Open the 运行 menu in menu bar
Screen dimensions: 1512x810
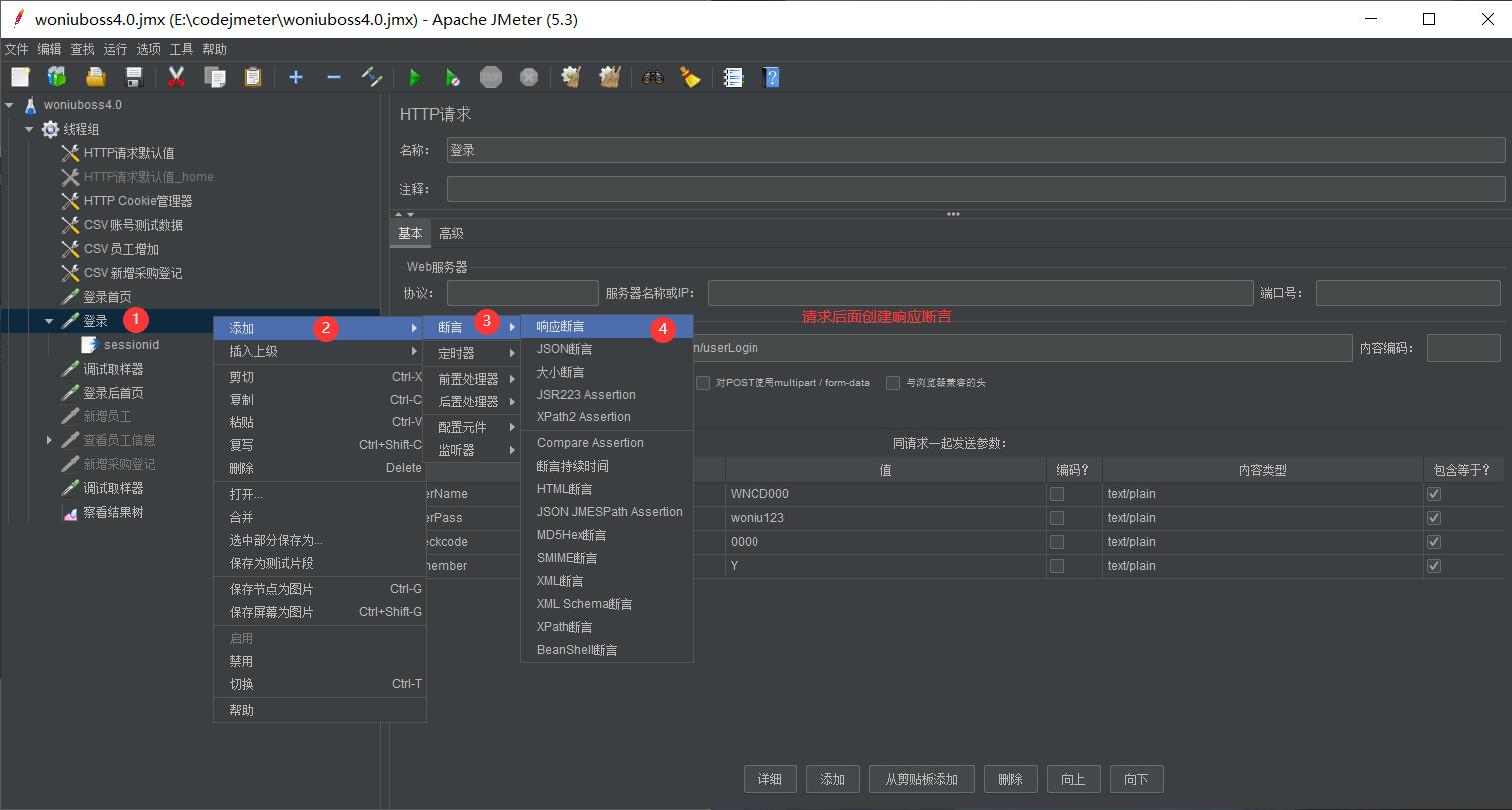pos(115,49)
